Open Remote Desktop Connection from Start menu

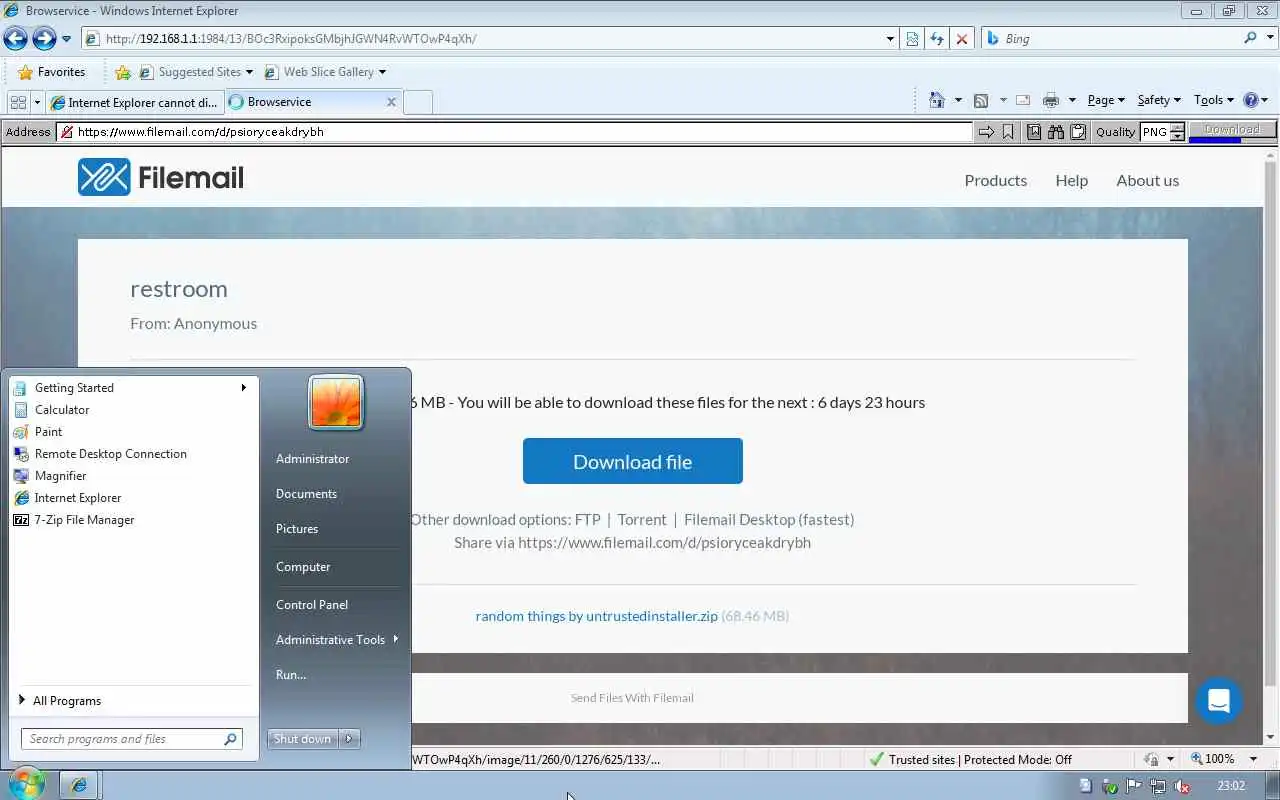tap(133, 454)
